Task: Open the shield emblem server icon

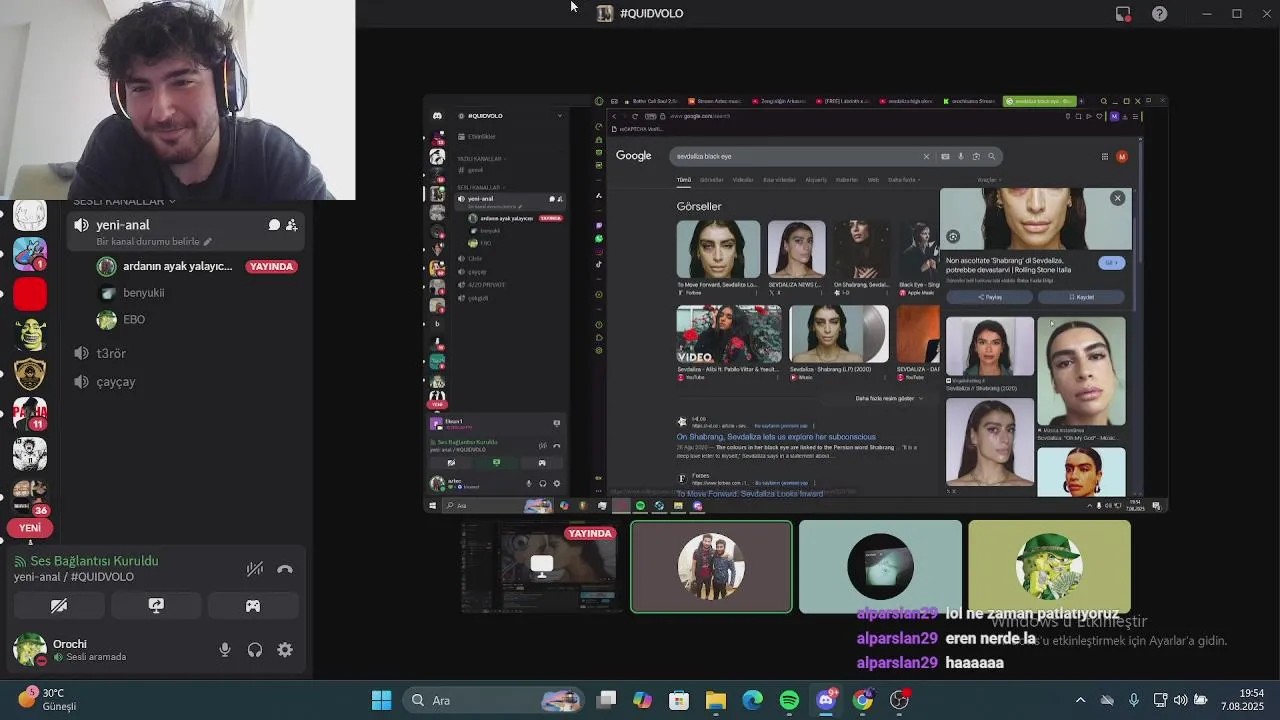Action: 30,374
